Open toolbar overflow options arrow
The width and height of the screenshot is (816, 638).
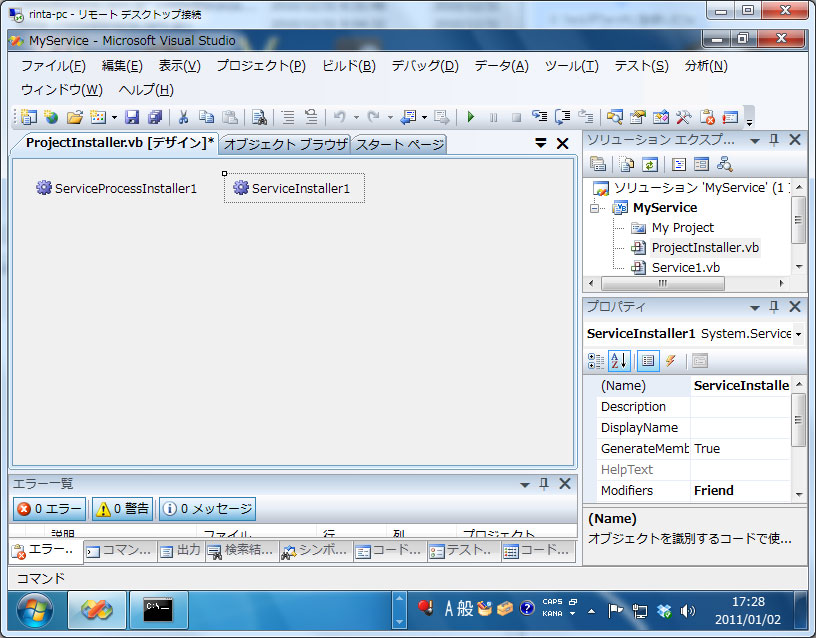749,122
